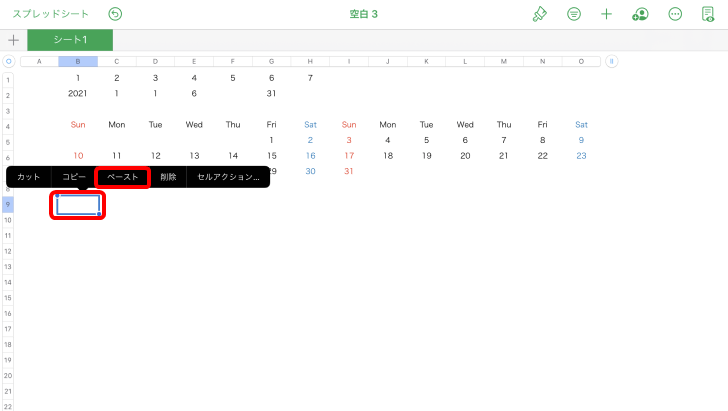Viewport: 728px width, 411px height.
Task: Select the second Wed cell
Action: 465,124
